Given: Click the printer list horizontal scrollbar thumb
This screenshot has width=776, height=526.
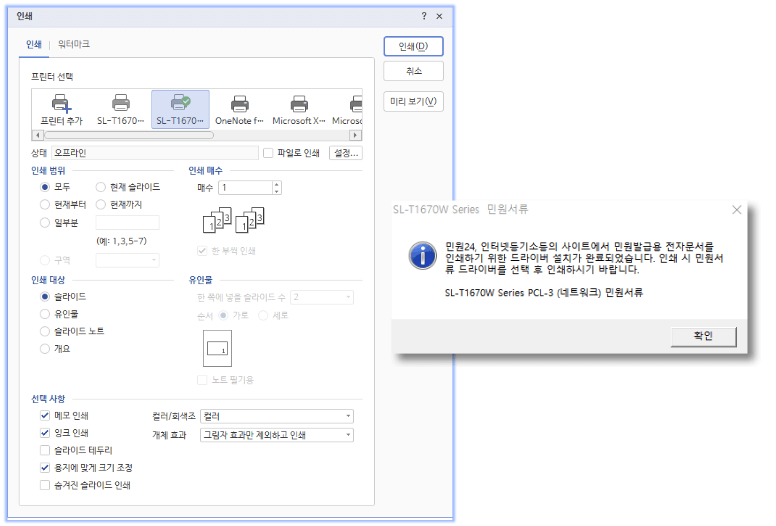Looking at the screenshot, I should point(129,135).
